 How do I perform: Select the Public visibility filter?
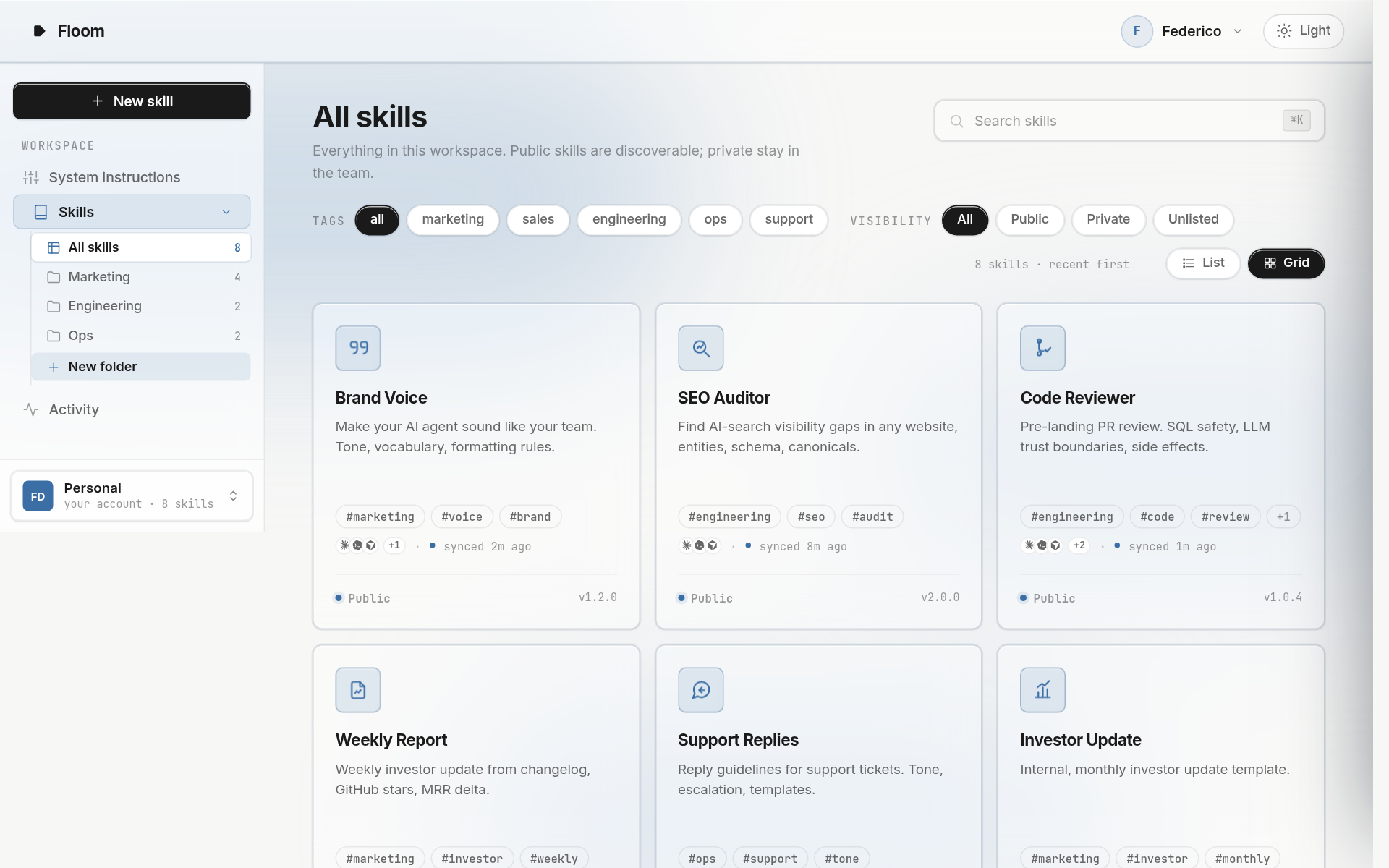click(x=1029, y=220)
